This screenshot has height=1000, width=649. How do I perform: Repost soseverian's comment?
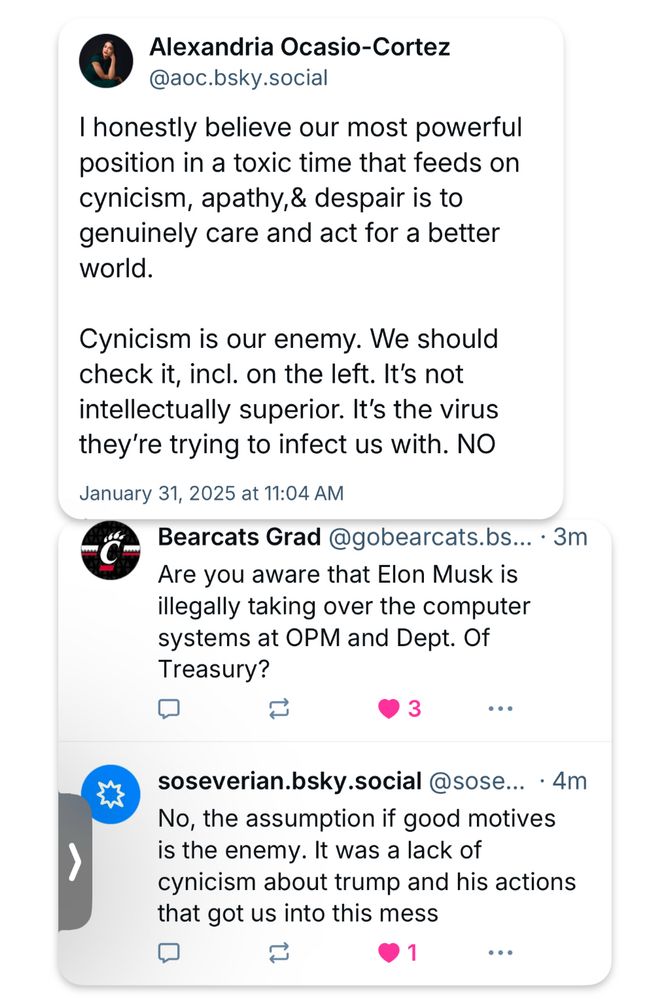[279, 953]
